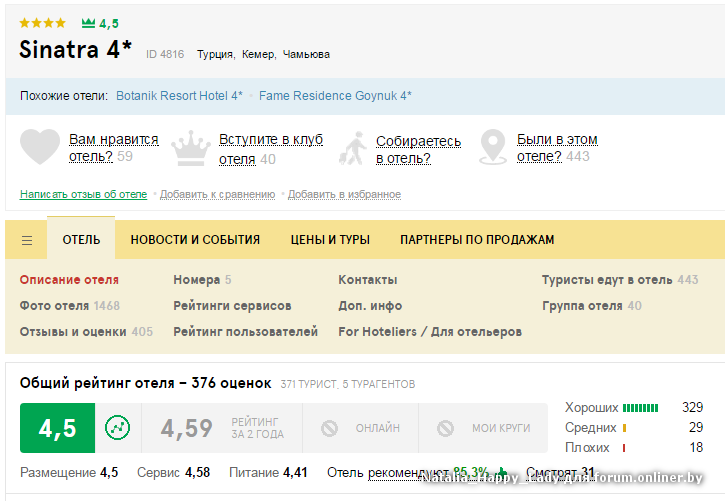Click the traveler with suitcase icon

[x=353, y=148]
